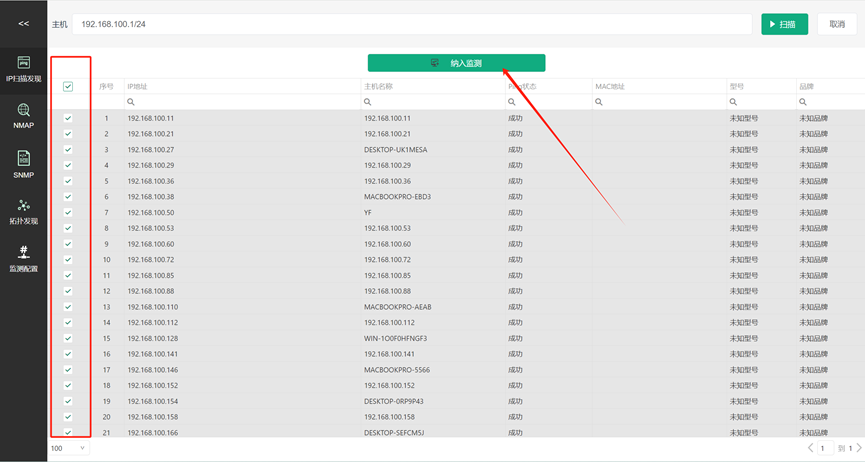Uncheck the YF host row checkbox
This screenshot has width=865, height=462.
coord(68,213)
